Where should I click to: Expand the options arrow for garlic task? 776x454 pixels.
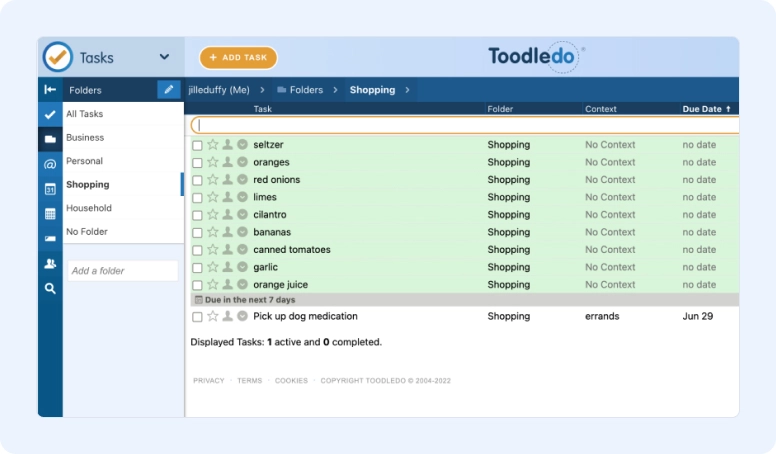click(x=242, y=268)
